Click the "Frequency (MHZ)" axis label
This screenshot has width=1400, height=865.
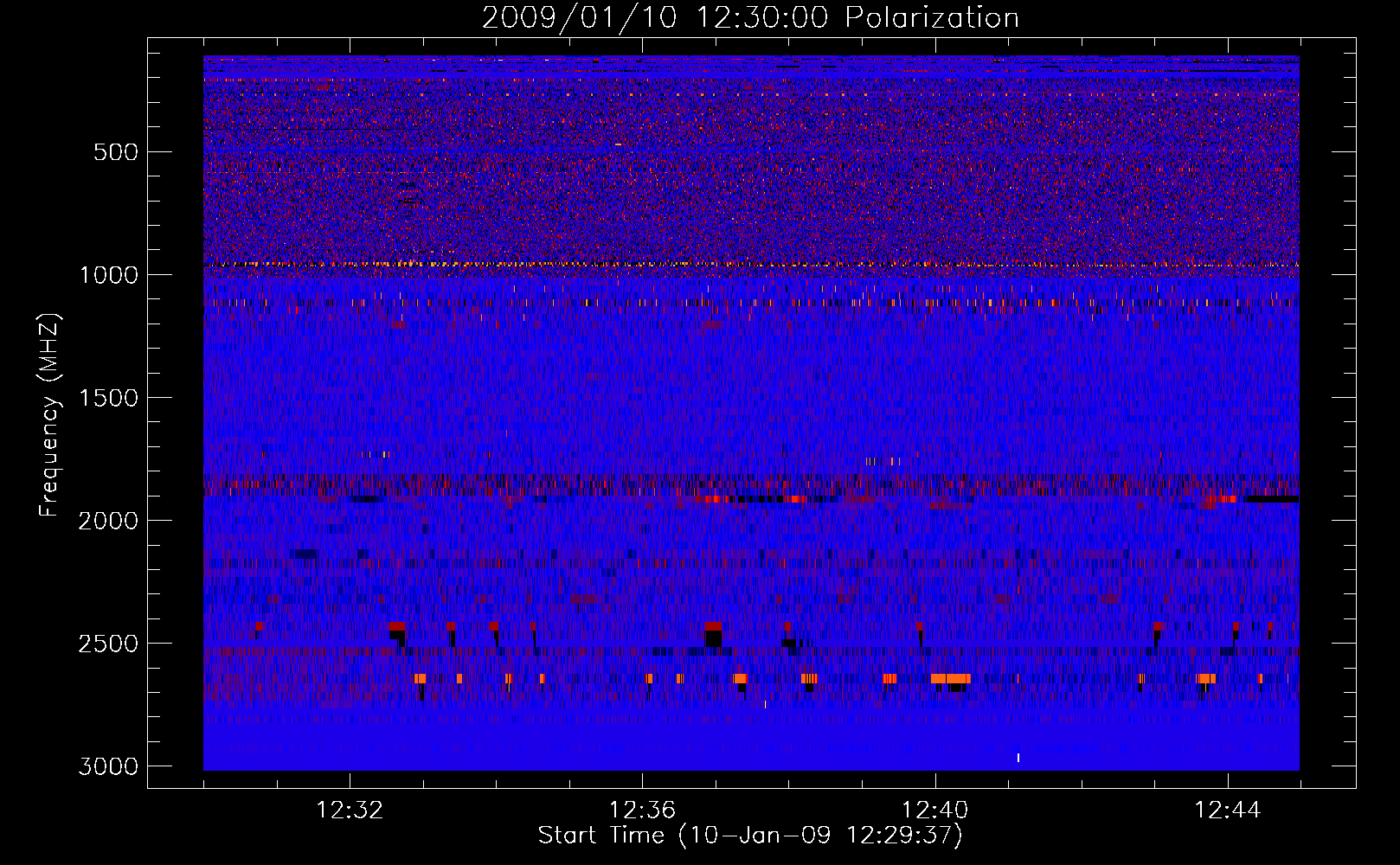click(50, 415)
